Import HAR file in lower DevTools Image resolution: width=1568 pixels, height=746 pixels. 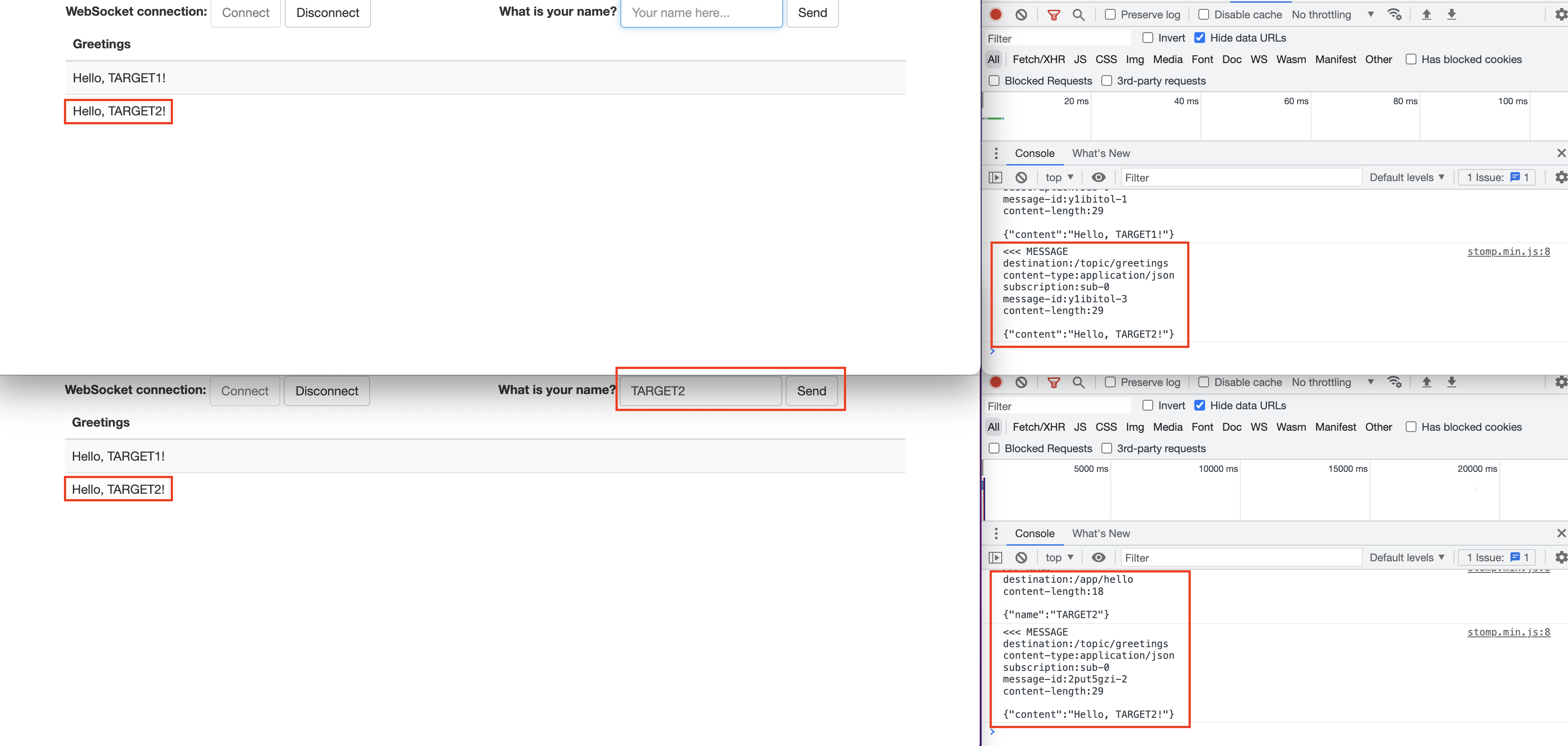coord(1426,382)
